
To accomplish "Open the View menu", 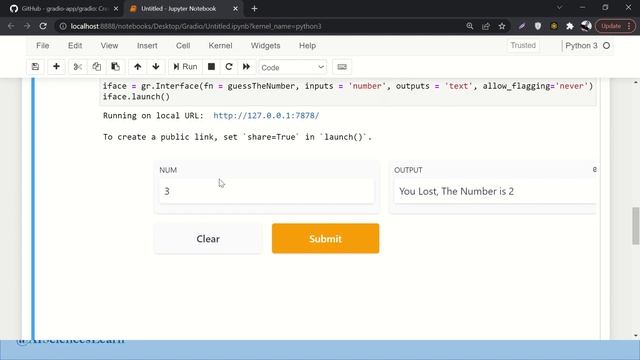I will tap(109, 46).
